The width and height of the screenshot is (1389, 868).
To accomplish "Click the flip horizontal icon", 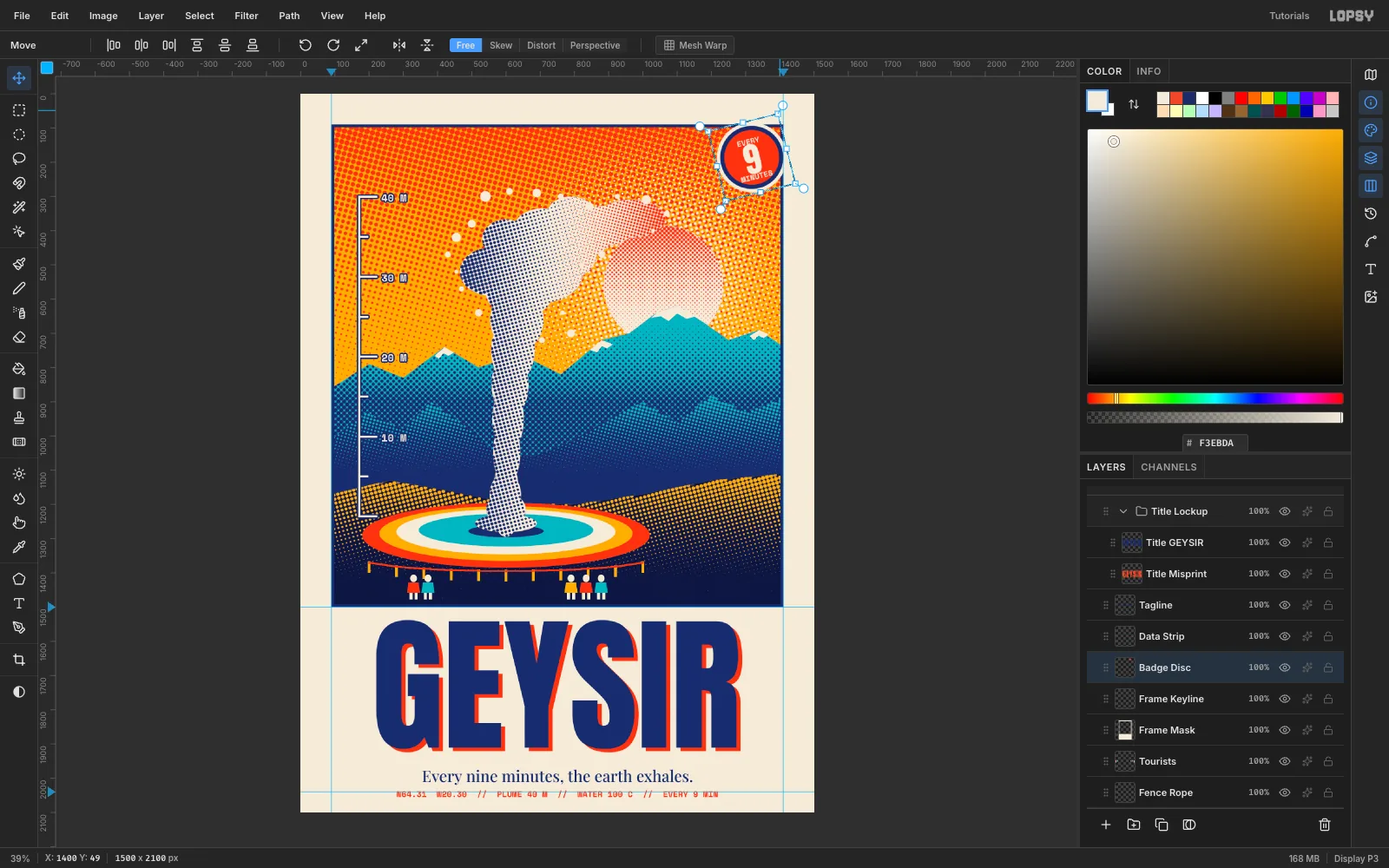I will (399, 45).
